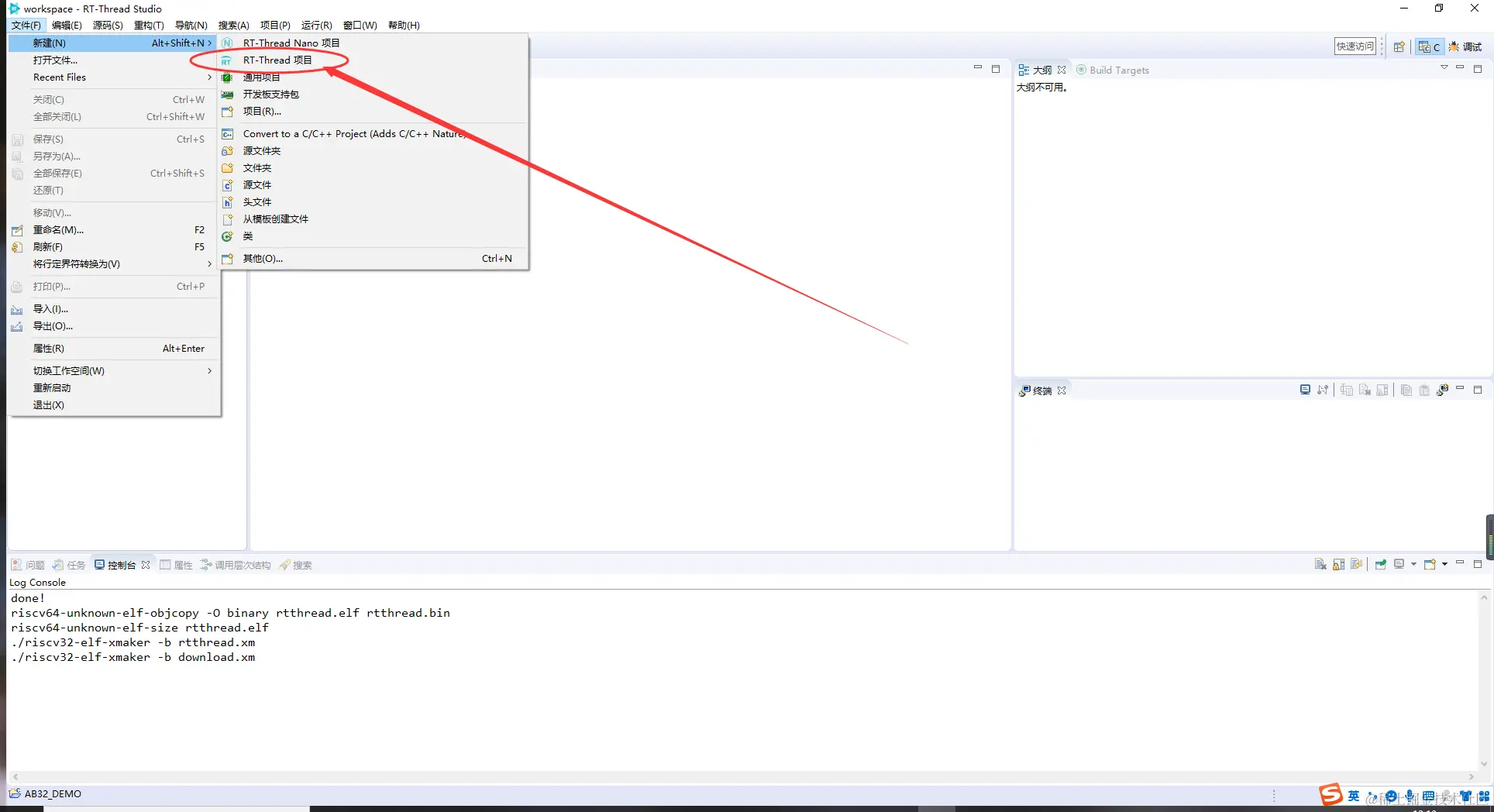The height and width of the screenshot is (812, 1494).
Task: Switch to the 属性 properties tab
Action: [x=176, y=565]
